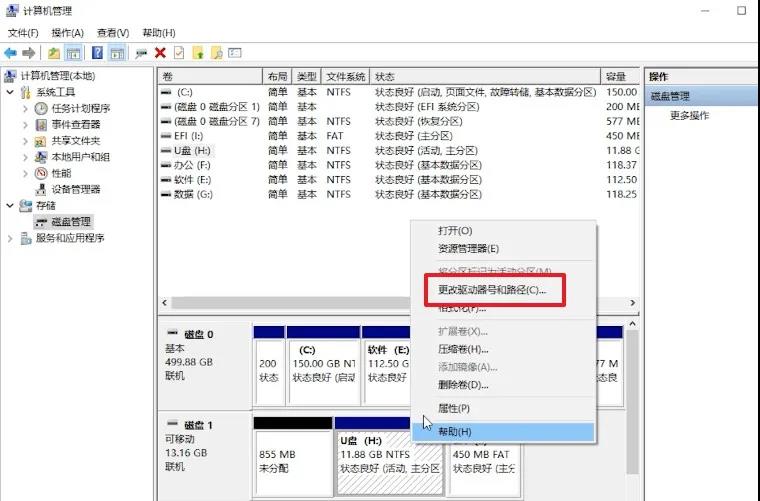Click the volume list horizontal scrollbar right arrow
Image resolution: width=760 pixels, height=501 pixels.
tap(633, 303)
